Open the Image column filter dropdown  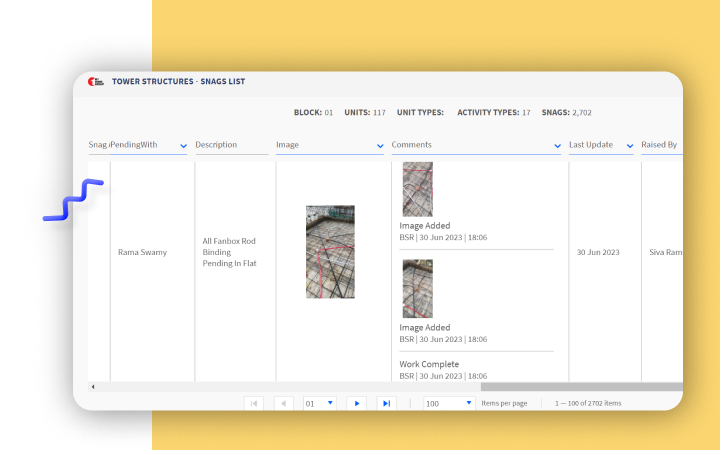380,146
